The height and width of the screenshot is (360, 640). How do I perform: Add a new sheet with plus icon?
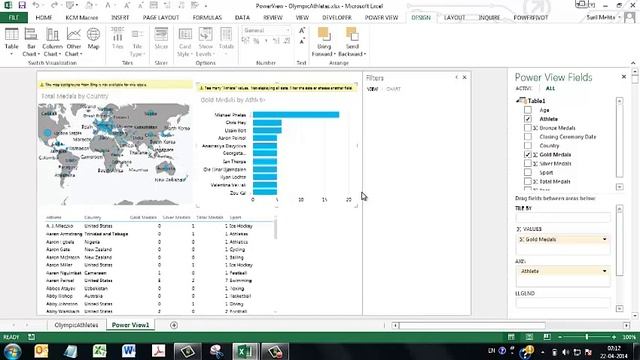pyautogui.click(x=174, y=325)
